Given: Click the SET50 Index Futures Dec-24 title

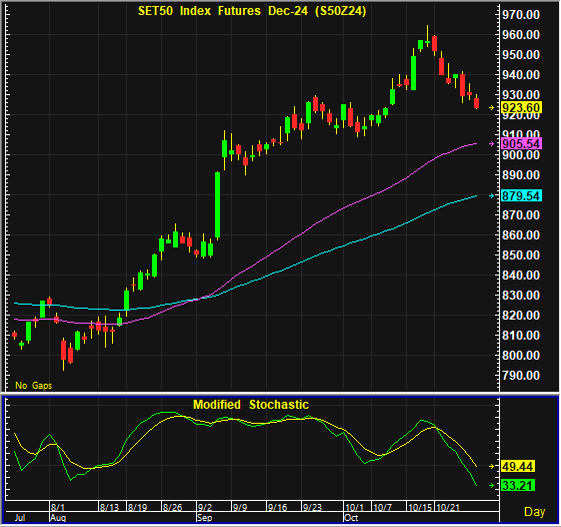Looking at the screenshot, I should tap(252, 11).
